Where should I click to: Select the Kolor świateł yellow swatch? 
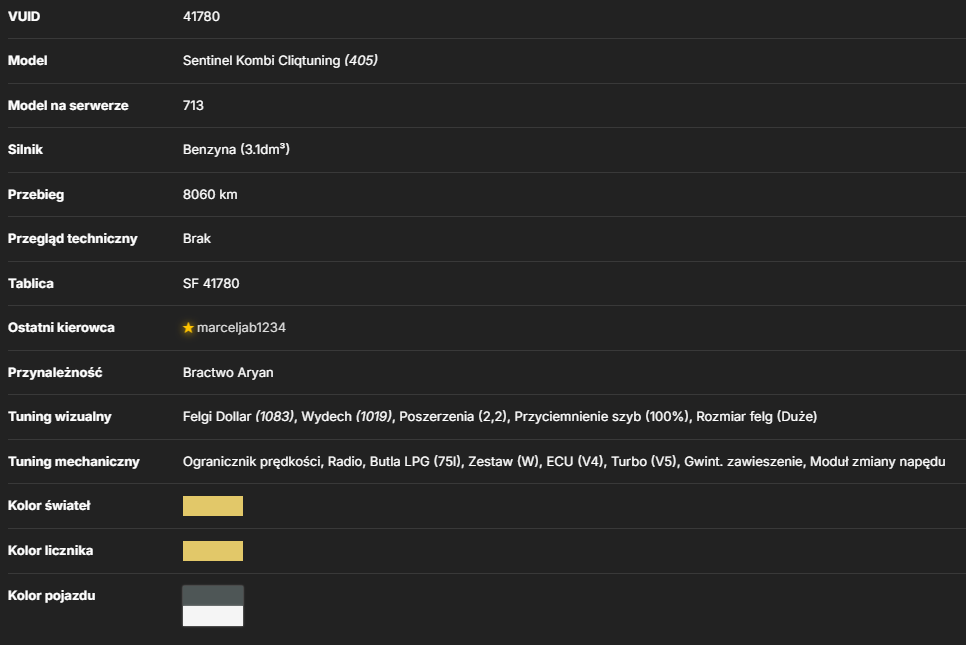pos(213,506)
